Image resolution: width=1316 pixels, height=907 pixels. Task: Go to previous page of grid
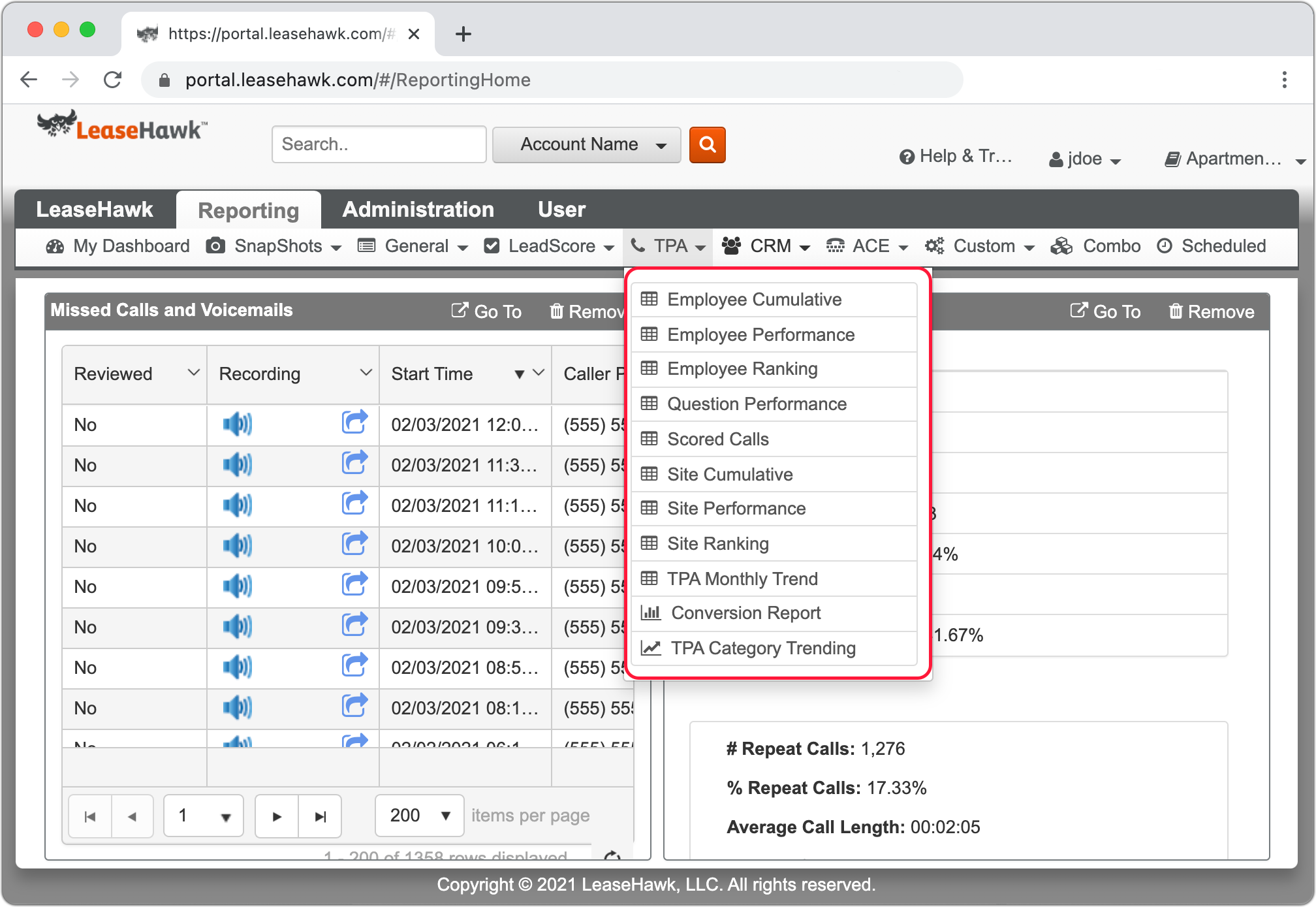point(133,816)
